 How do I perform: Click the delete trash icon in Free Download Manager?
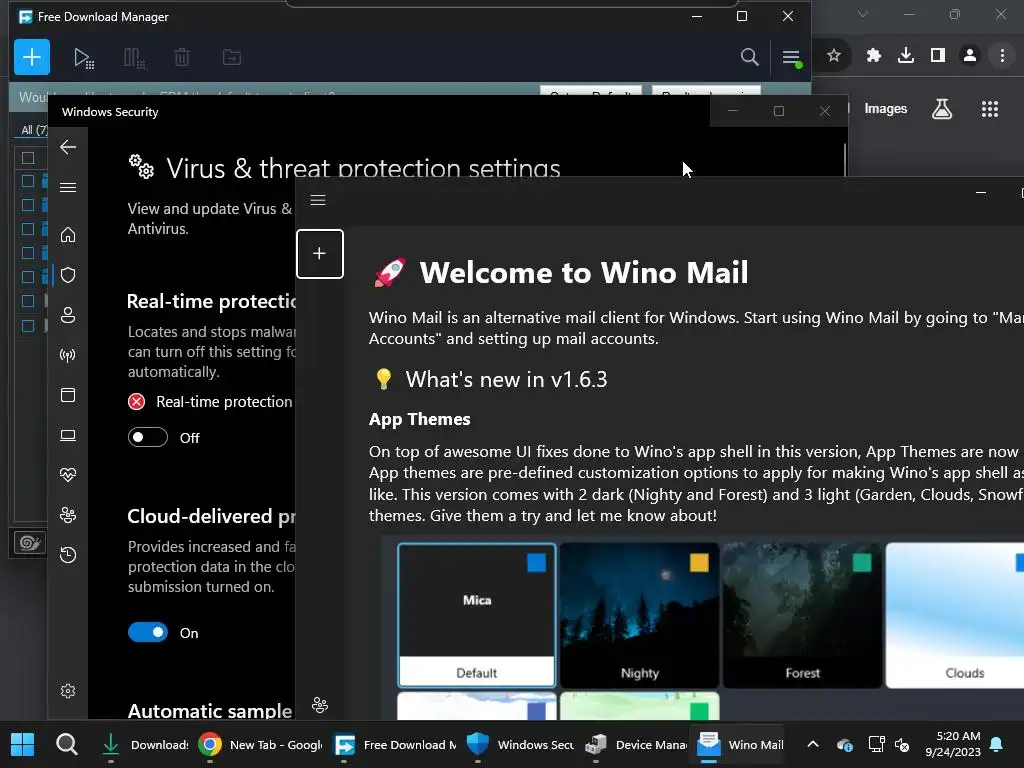coord(182,57)
